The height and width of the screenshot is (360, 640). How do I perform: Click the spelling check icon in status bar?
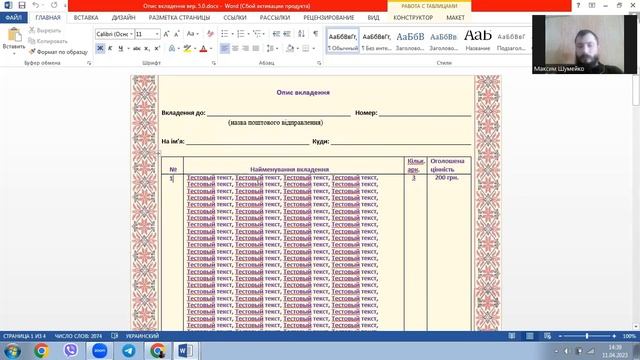point(115,336)
